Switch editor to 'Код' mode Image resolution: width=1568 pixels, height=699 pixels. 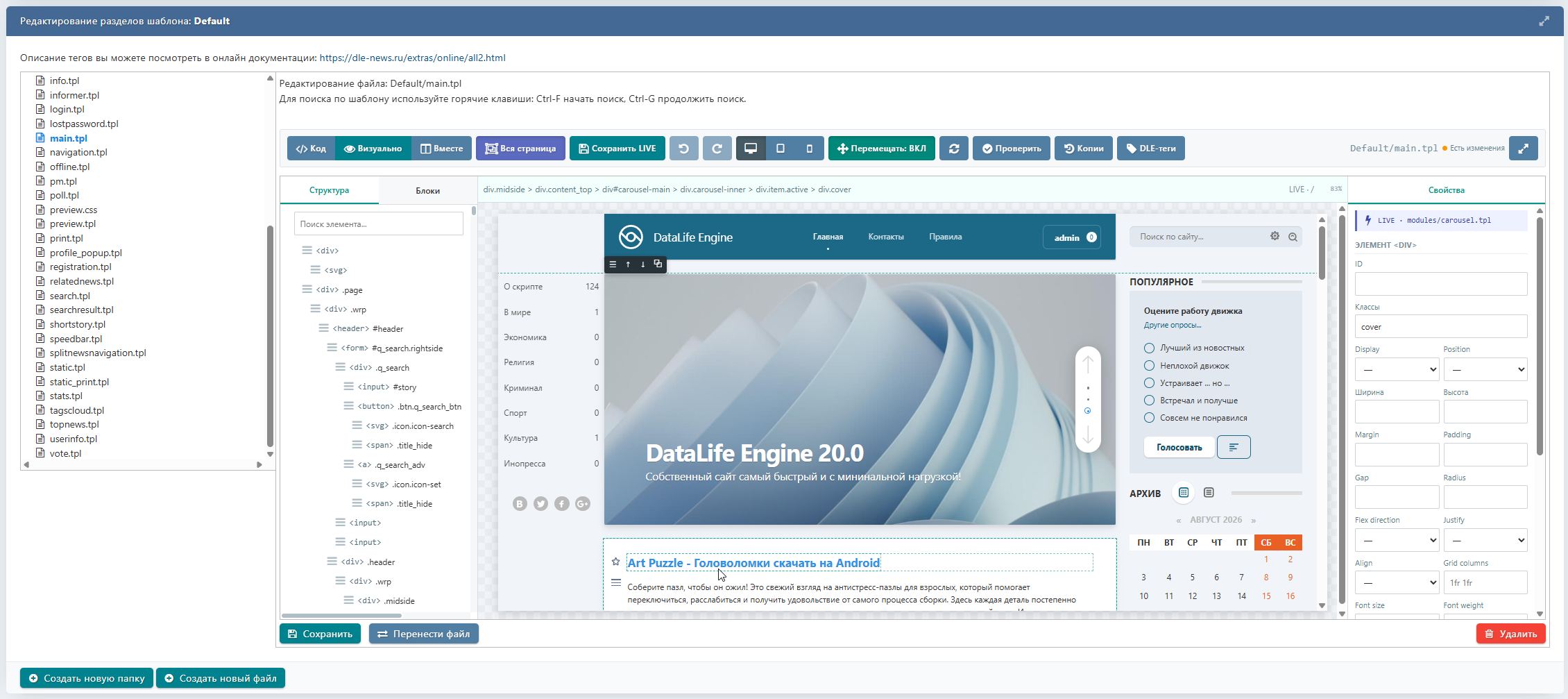311,149
